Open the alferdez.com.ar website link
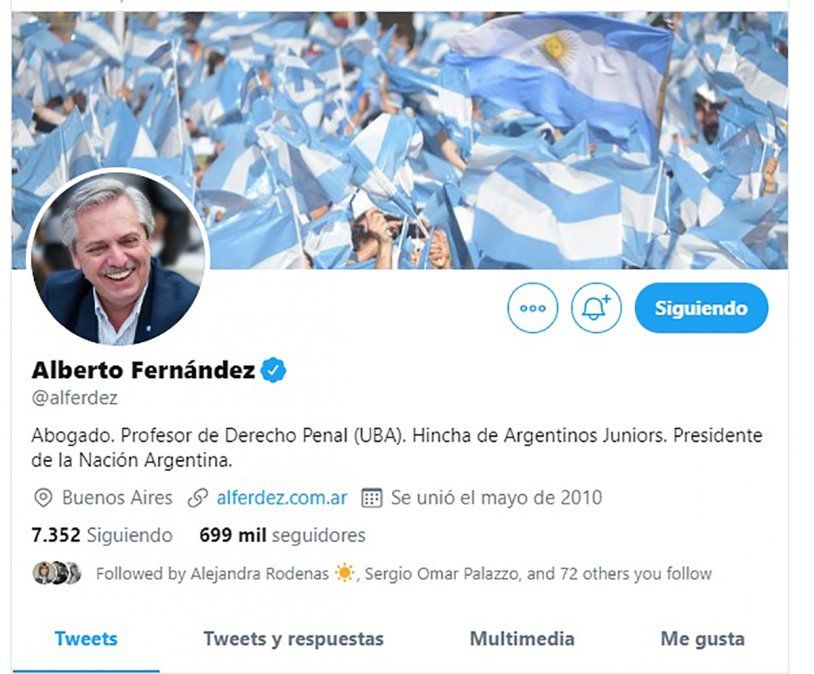The width and height of the screenshot is (814, 674). 282,497
